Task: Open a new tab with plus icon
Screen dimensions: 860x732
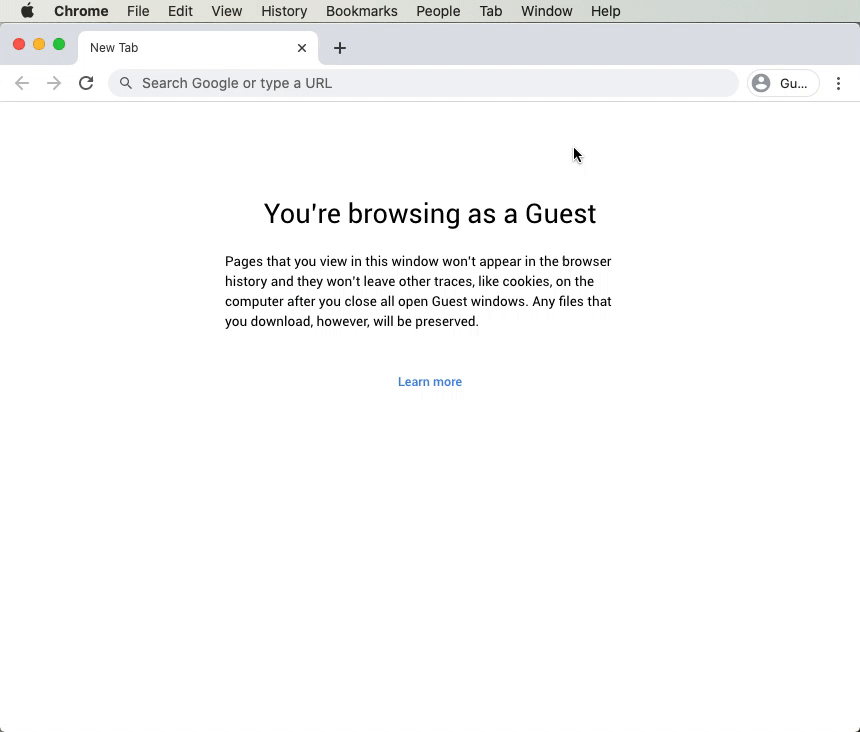Action: [x=340, y=48]
